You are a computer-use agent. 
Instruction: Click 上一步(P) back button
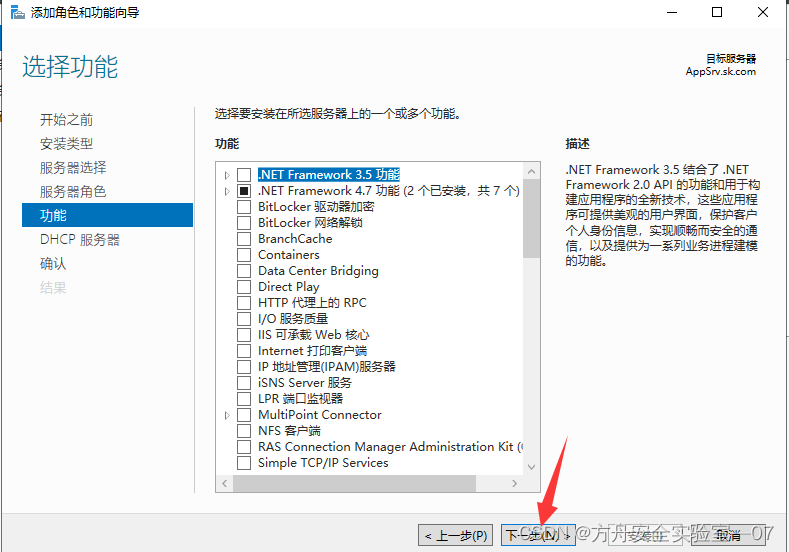455,535
